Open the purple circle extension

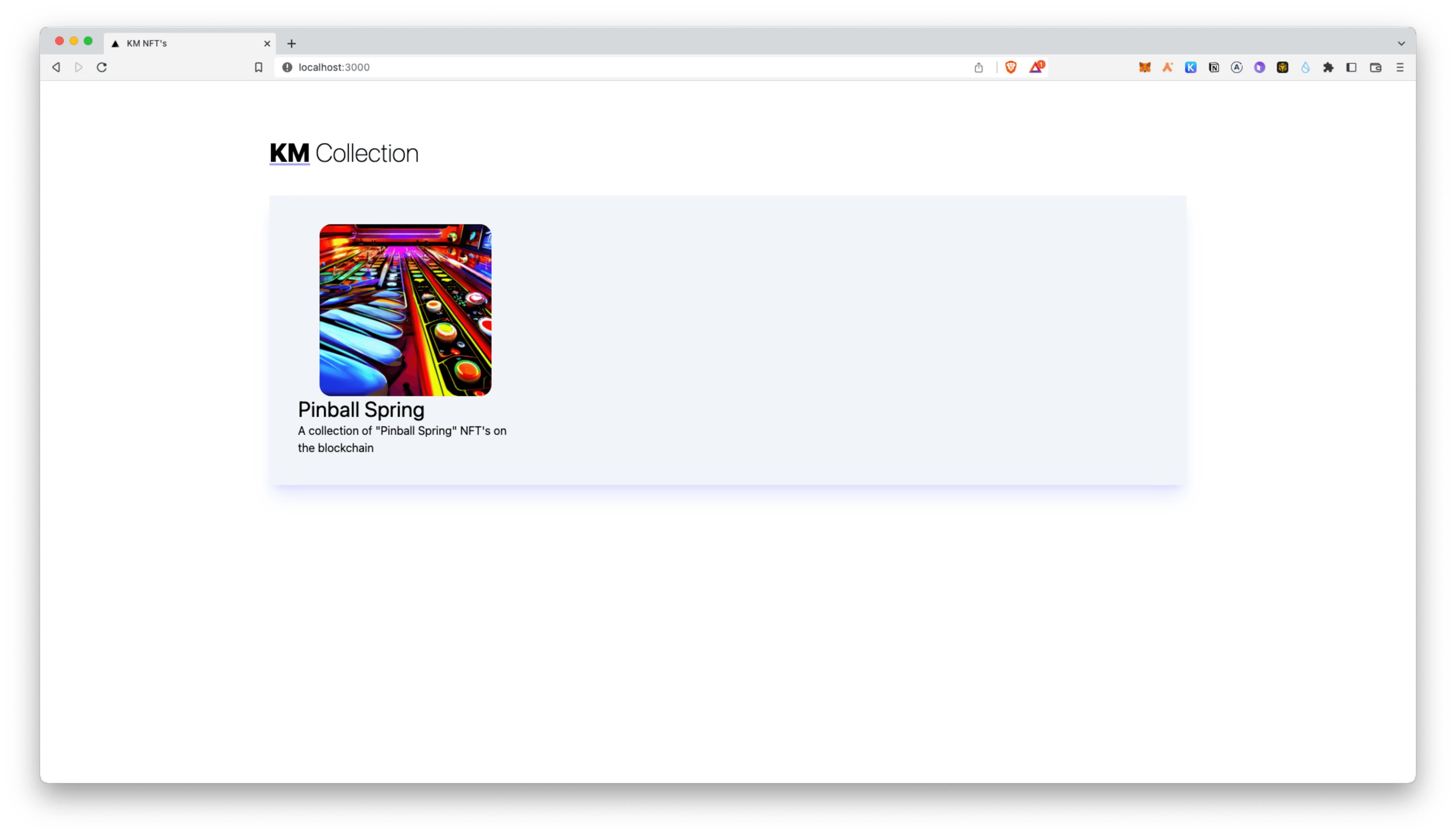[x=1259, y=67]
